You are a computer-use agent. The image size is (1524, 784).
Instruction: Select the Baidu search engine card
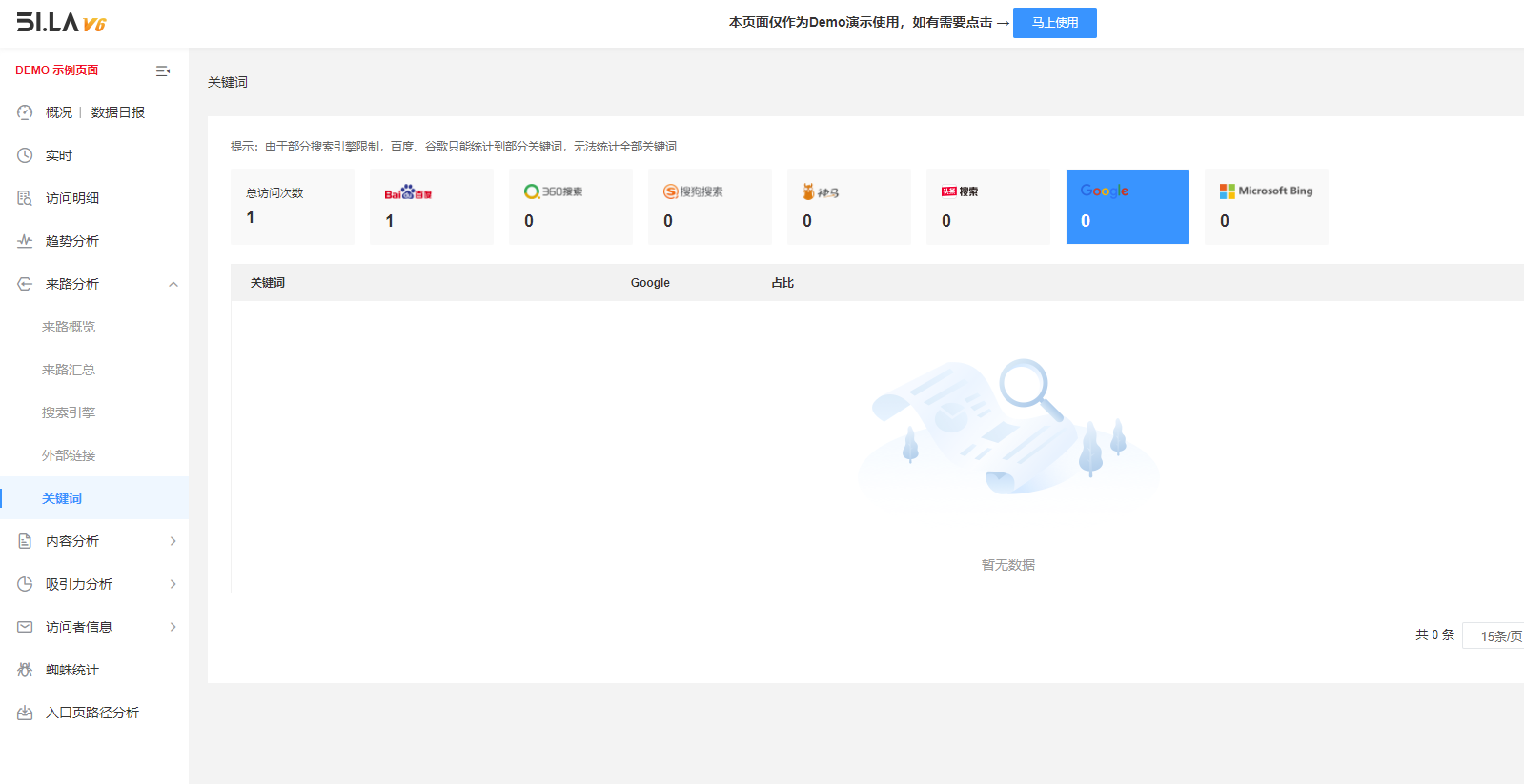(432, 207)
